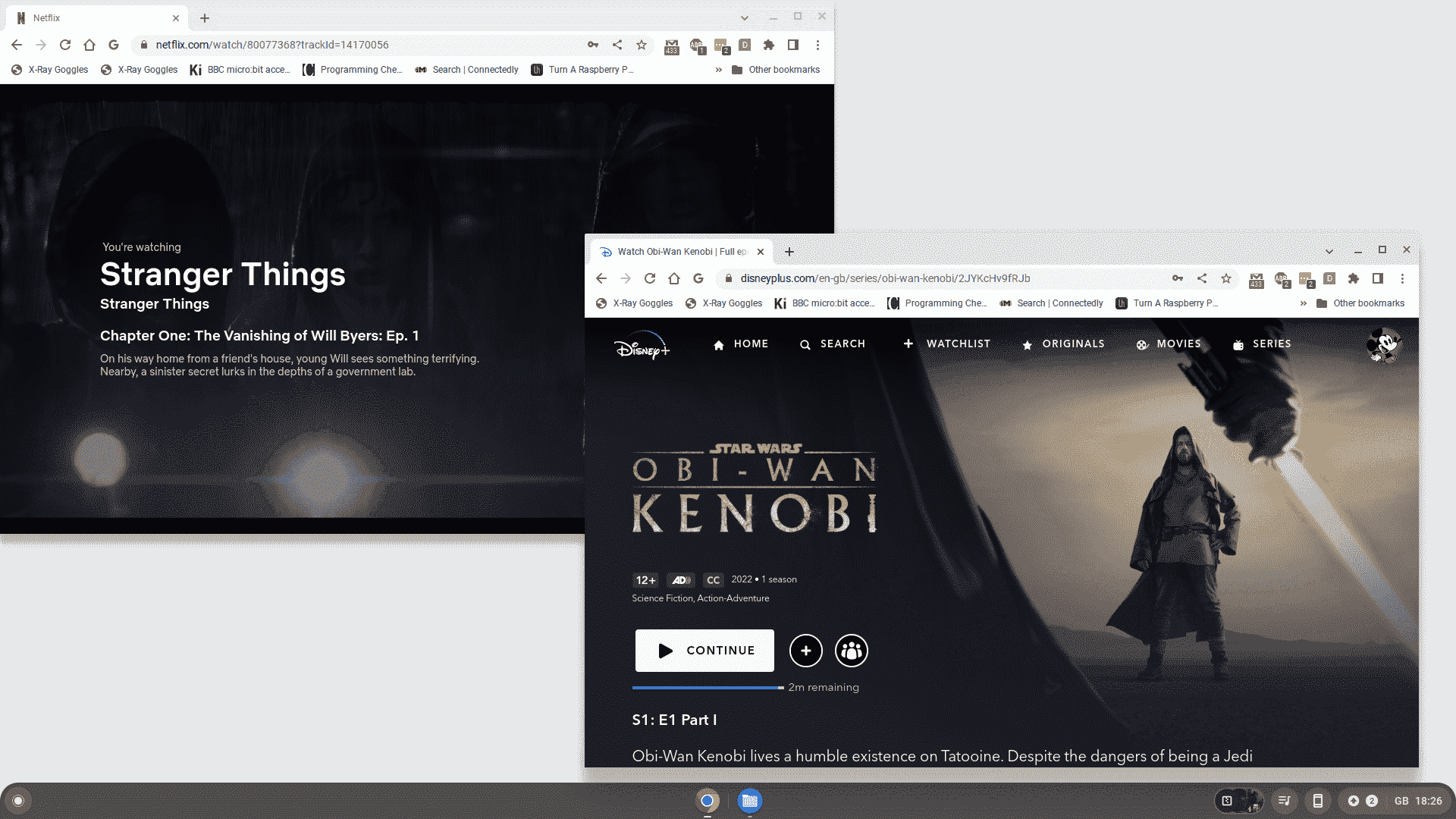Screen dimensions: 1456x819
Task: Click Chrome icon on the shelf
Action: [708, 801]
